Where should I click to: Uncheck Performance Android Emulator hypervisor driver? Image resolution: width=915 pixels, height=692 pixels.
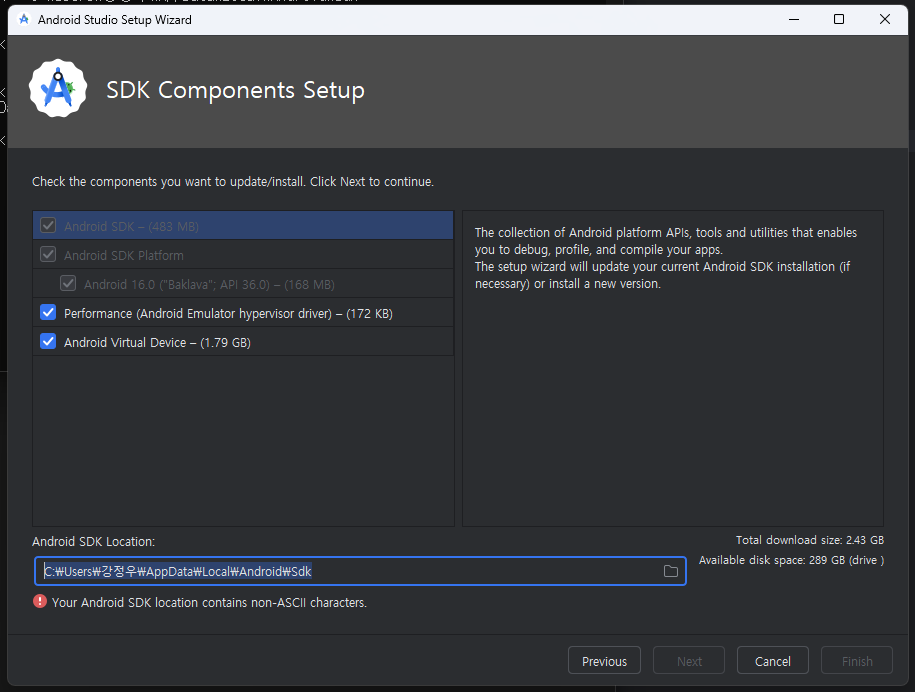point(48,313)
